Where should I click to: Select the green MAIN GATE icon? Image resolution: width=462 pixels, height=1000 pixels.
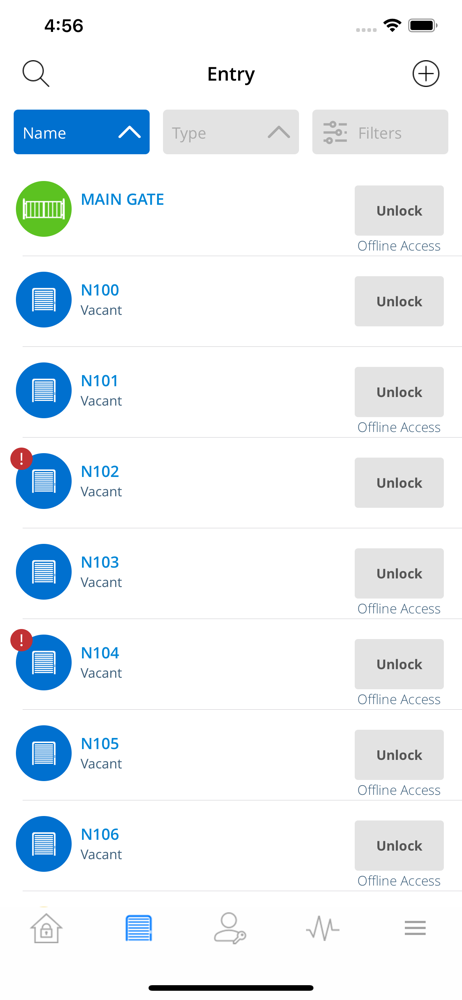(x=43, y=209)
